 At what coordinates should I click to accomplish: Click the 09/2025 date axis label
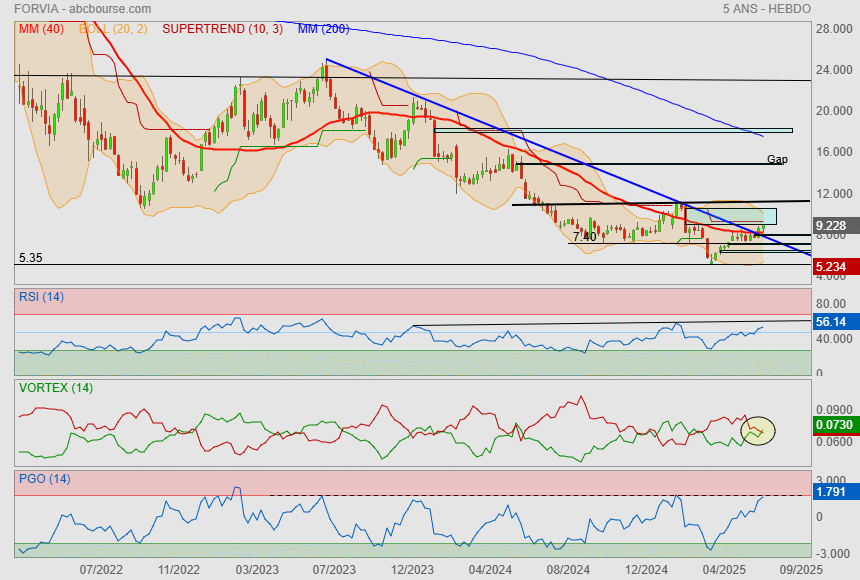[801, 570]
